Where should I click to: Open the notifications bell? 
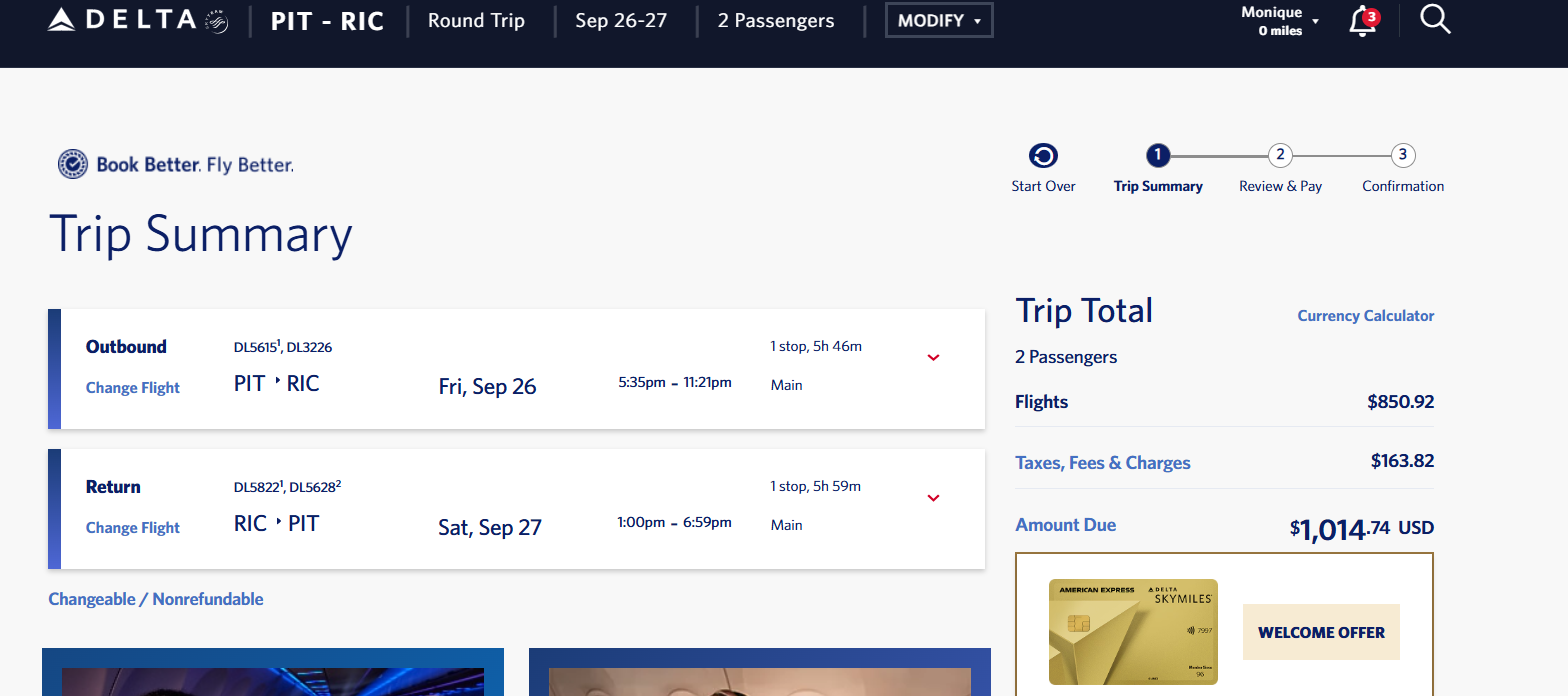click(1362, 22)
